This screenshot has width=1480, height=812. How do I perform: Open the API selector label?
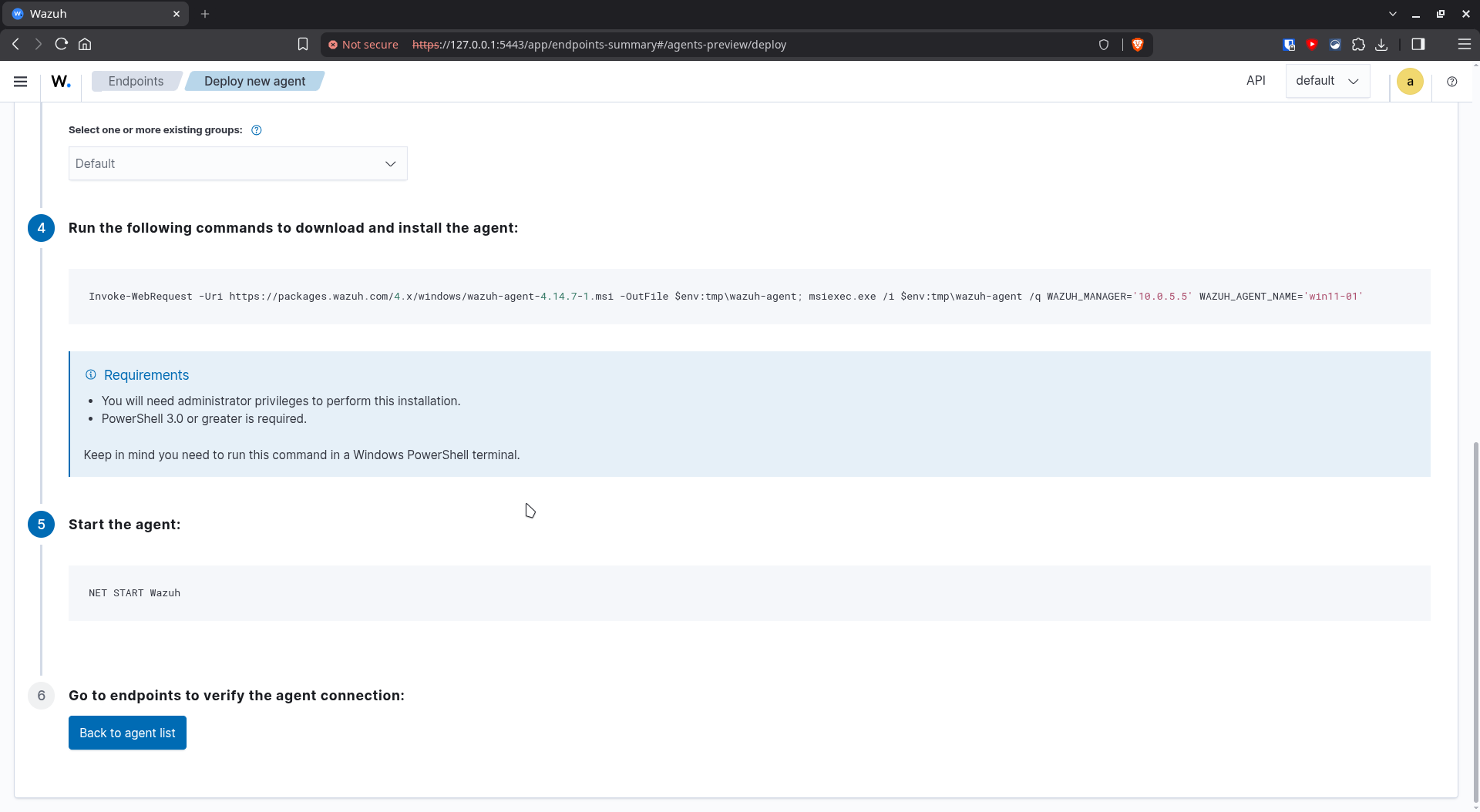[x=1256, y=80]
